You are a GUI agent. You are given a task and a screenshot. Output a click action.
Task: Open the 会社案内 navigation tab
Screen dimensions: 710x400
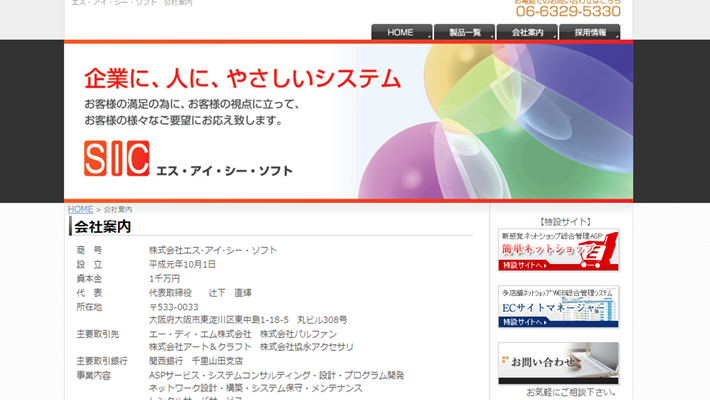[527, 32]
